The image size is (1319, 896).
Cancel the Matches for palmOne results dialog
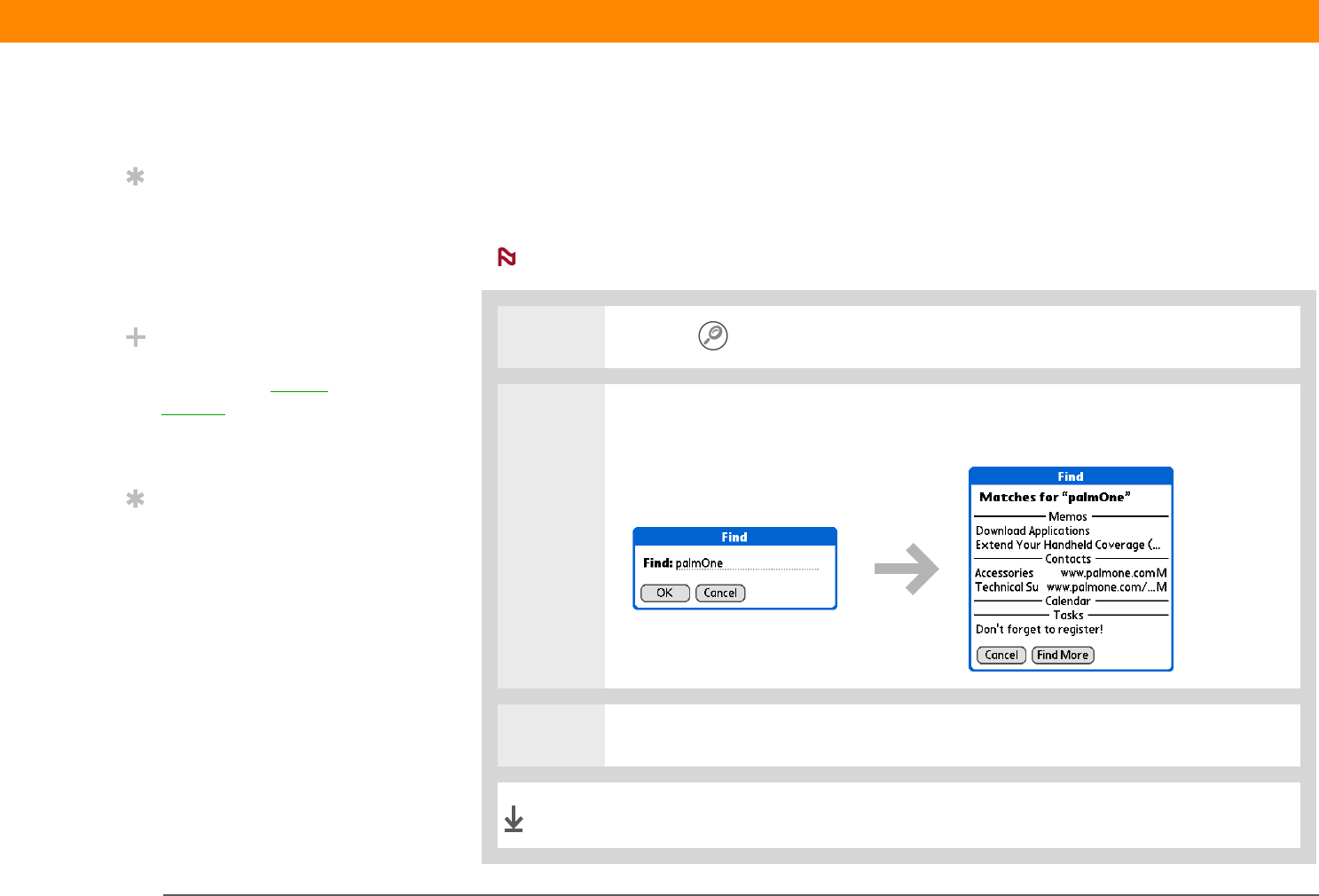[x=1001, y=655]
